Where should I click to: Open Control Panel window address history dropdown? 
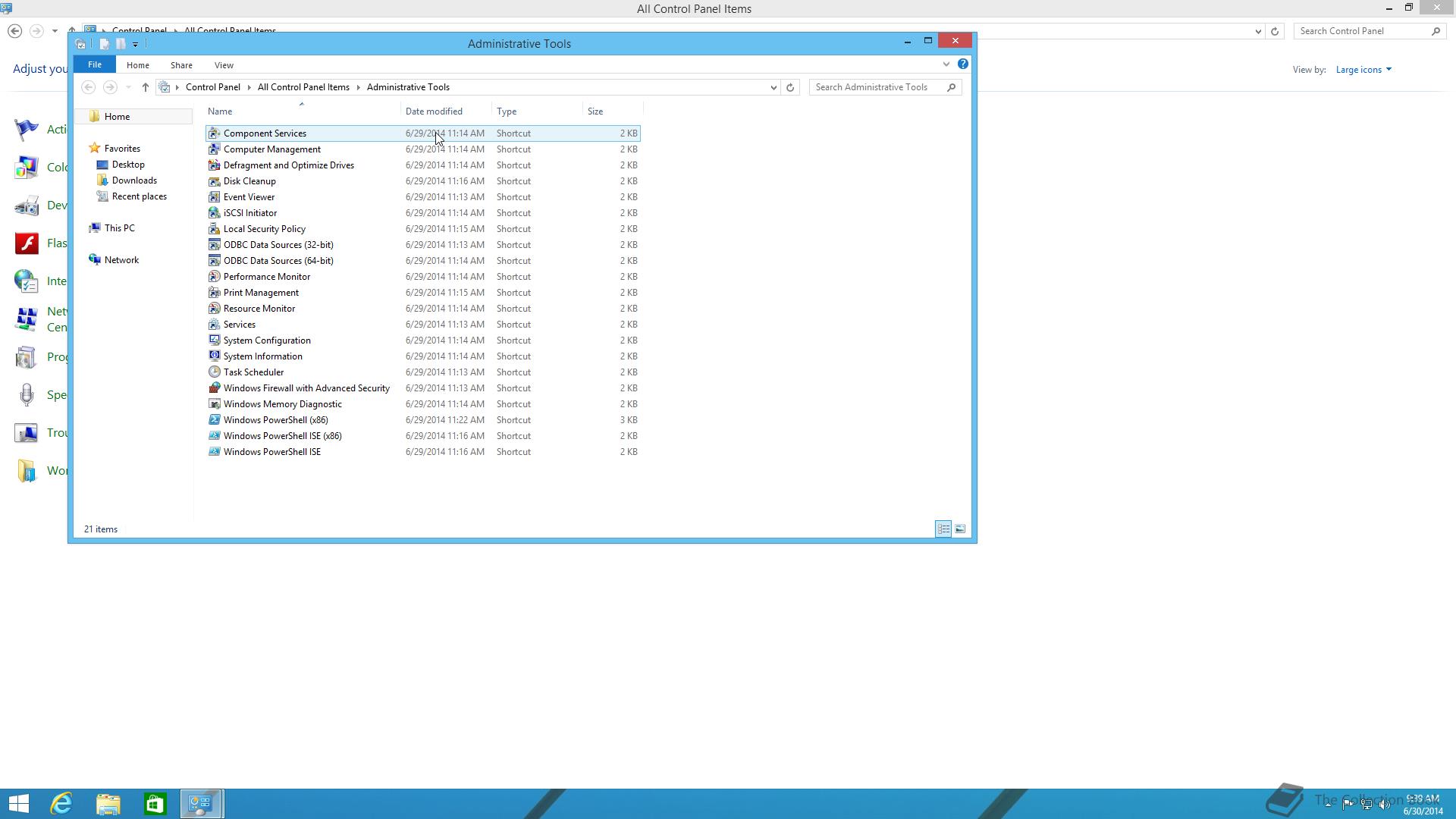click(x=1258, y=31)
